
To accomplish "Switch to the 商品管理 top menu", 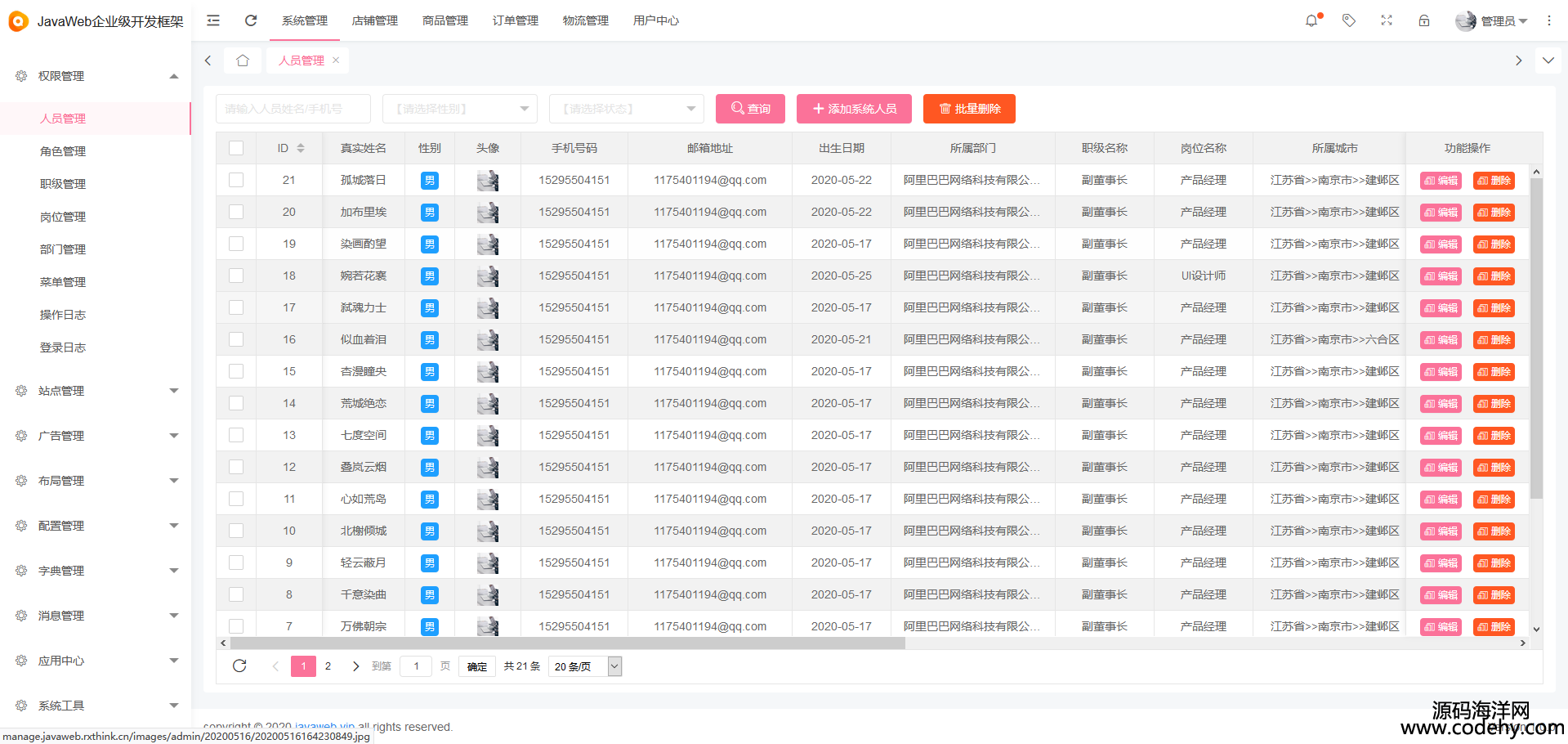I will click(x=445, y=20).
